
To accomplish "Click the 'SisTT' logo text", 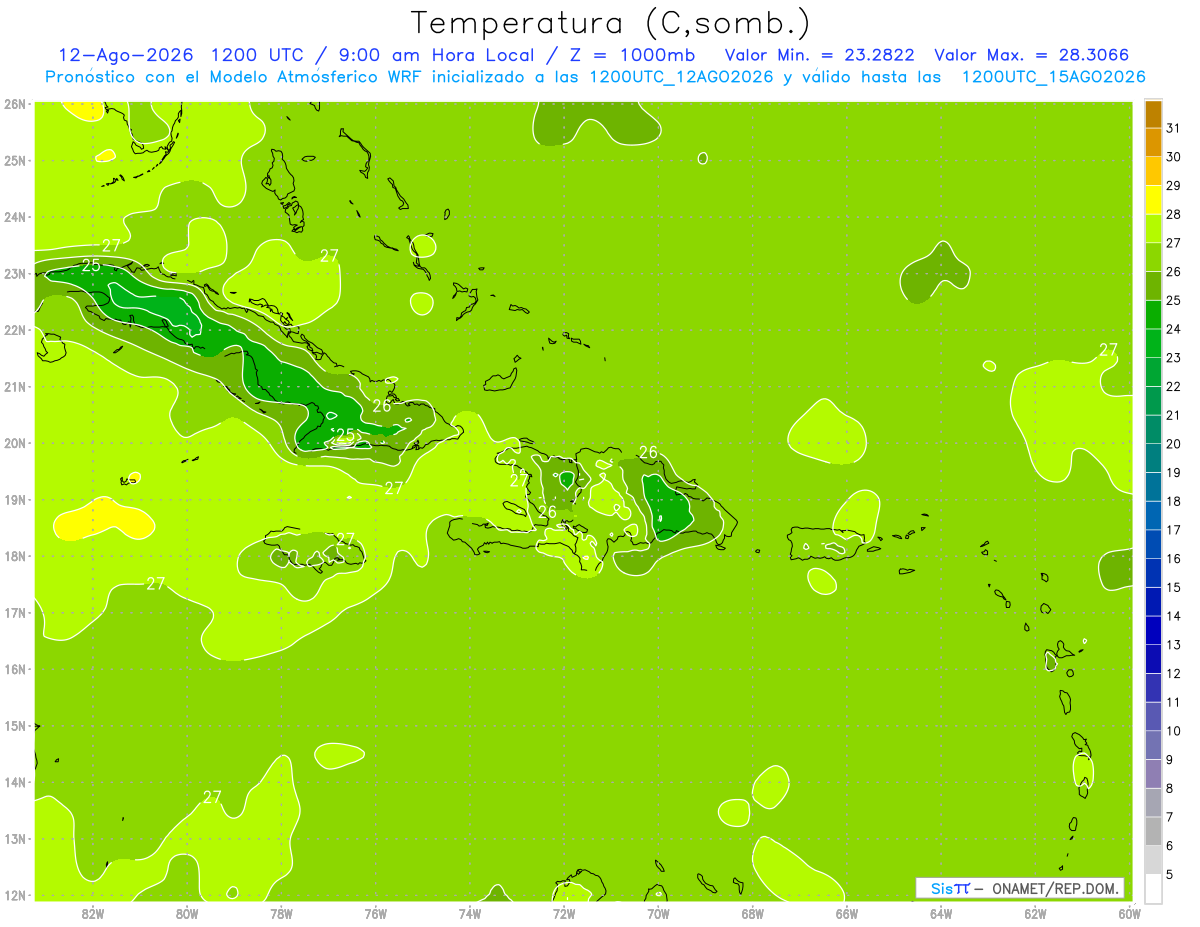I will (x=950, y=888).
